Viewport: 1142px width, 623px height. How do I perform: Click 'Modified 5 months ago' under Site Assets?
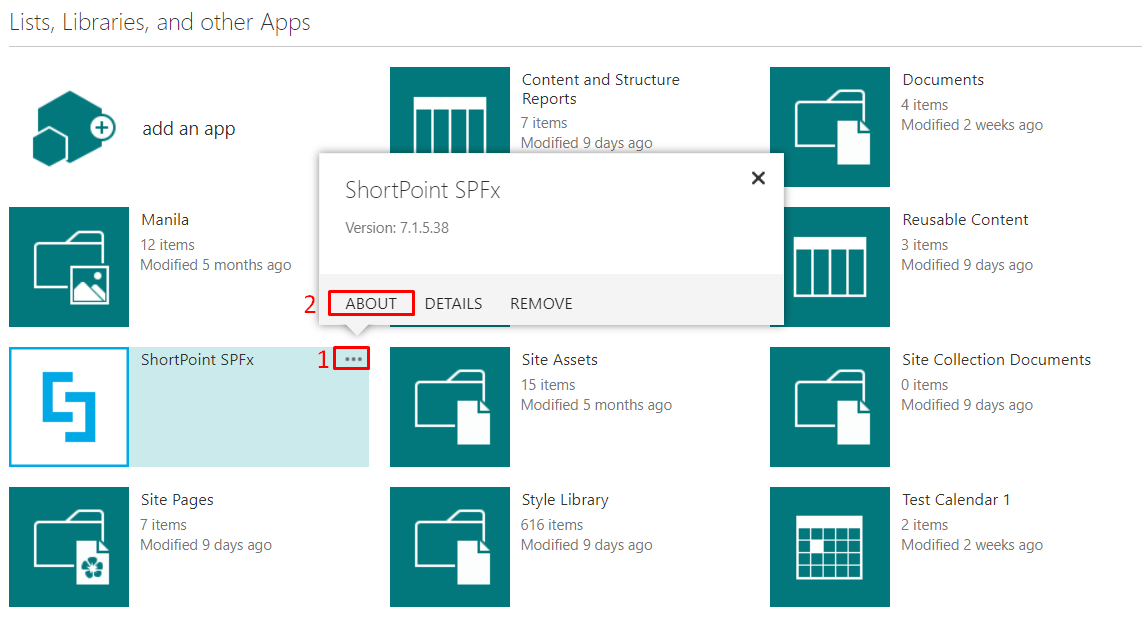tap(596, 405)
